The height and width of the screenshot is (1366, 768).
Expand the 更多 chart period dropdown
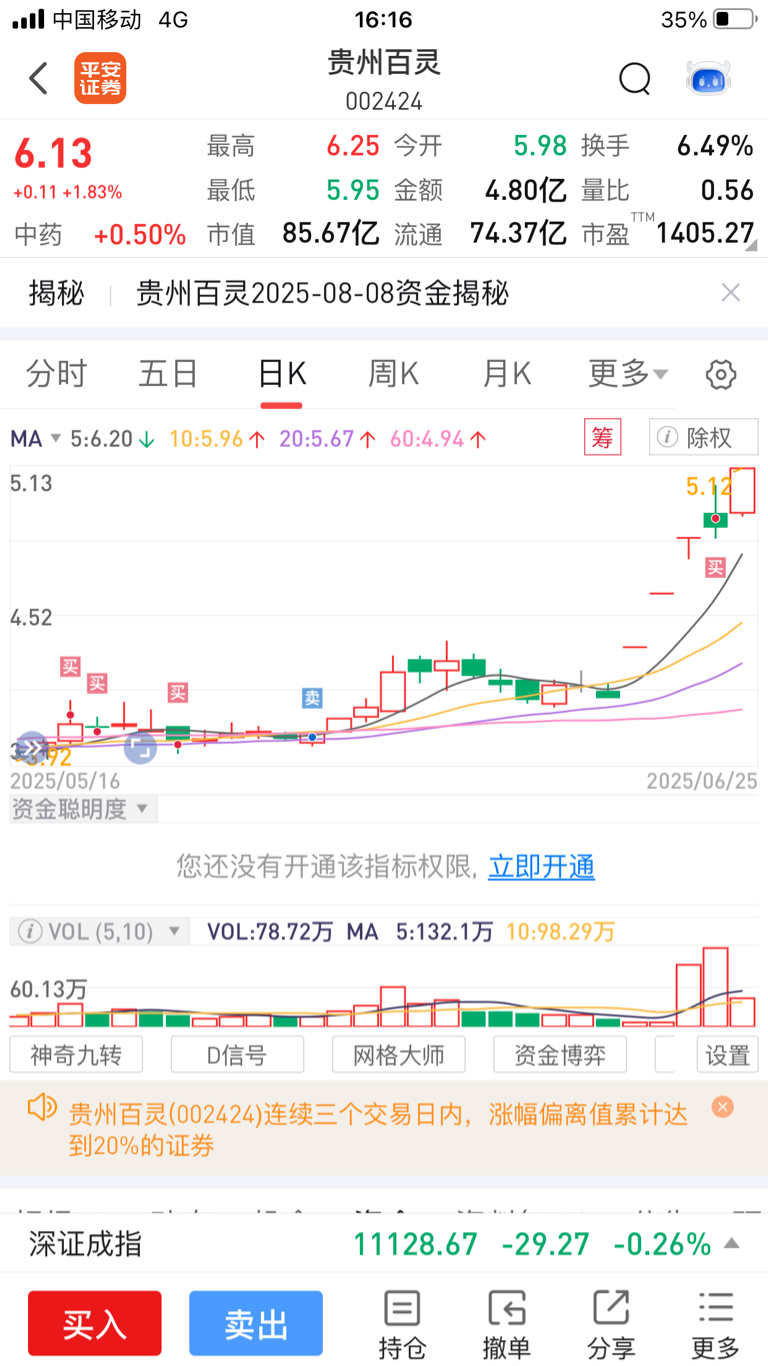(x=628, y=374)
